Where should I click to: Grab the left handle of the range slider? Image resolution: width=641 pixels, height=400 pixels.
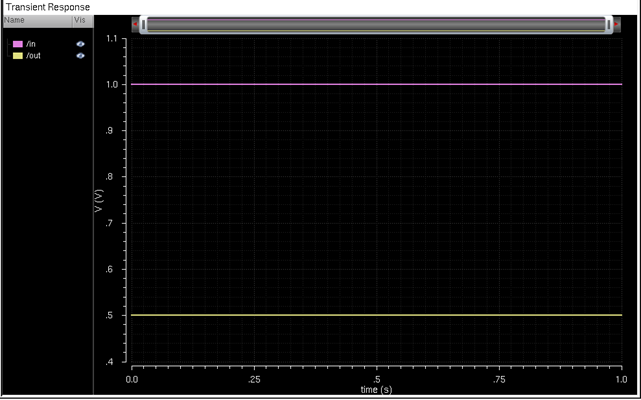tap(143, 25)
